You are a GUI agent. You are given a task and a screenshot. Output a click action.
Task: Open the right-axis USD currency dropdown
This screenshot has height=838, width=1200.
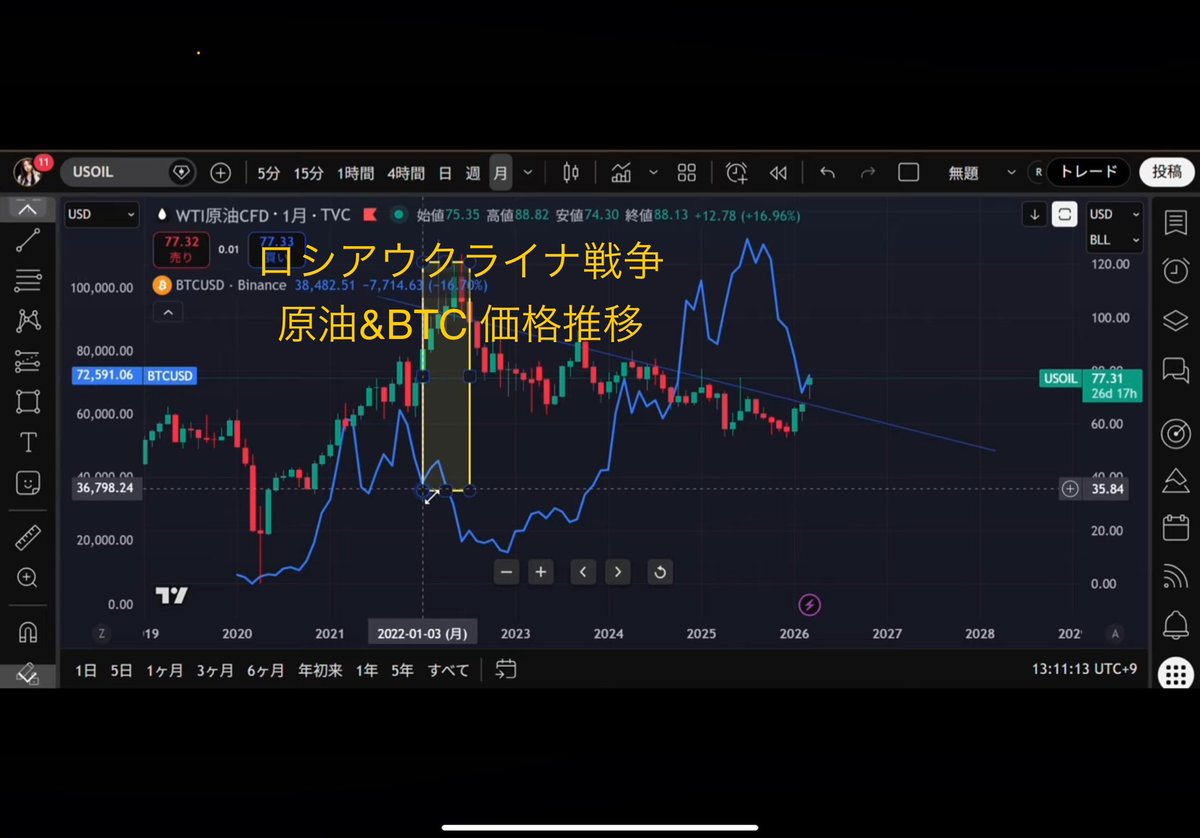pyautogui.click(x=1114, y=214)
